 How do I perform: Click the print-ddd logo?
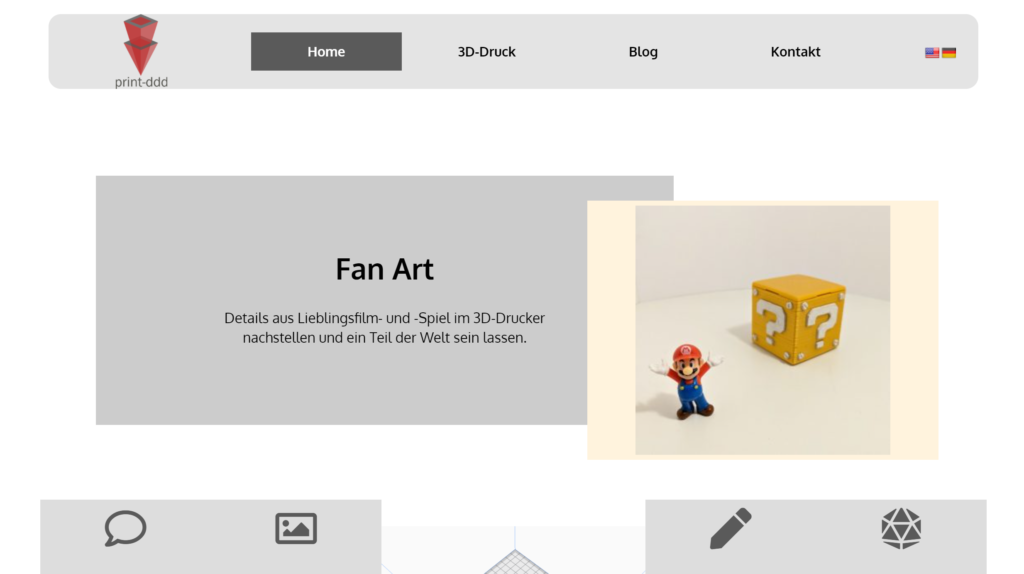[141, 52]
